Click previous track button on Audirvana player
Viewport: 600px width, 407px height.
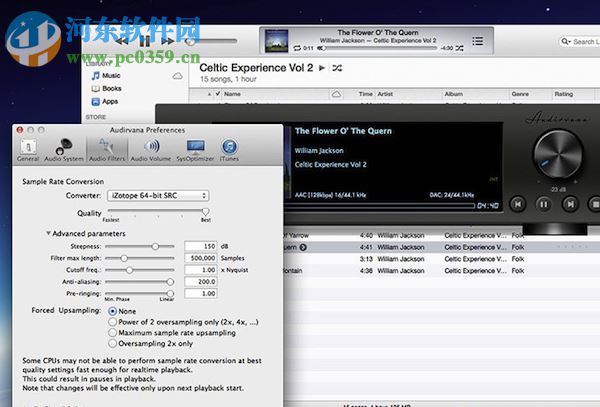pyautogui.click(x=518, y=204)
